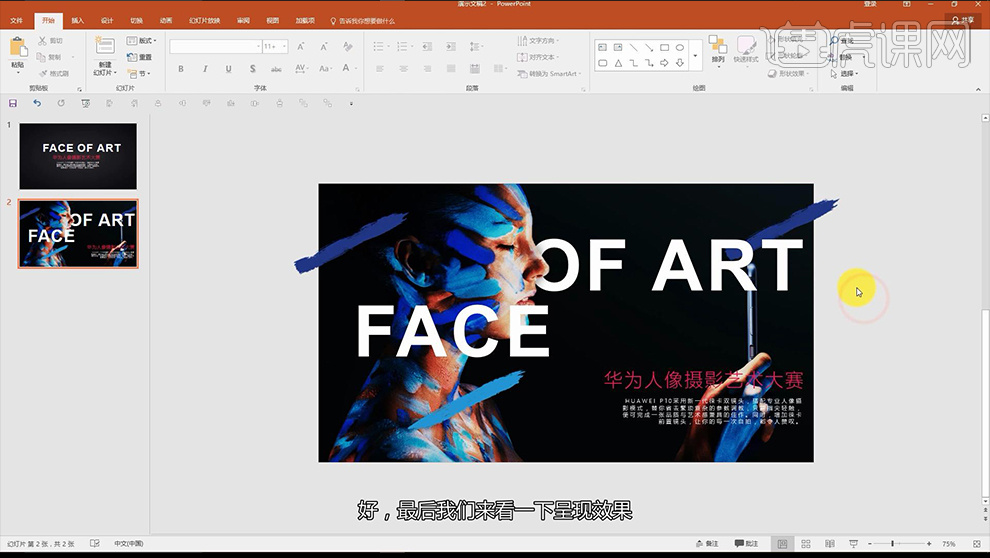Expand the shapes gallery more arrow
The height and width of the screenshot is (558, 990).
(695, 56)
